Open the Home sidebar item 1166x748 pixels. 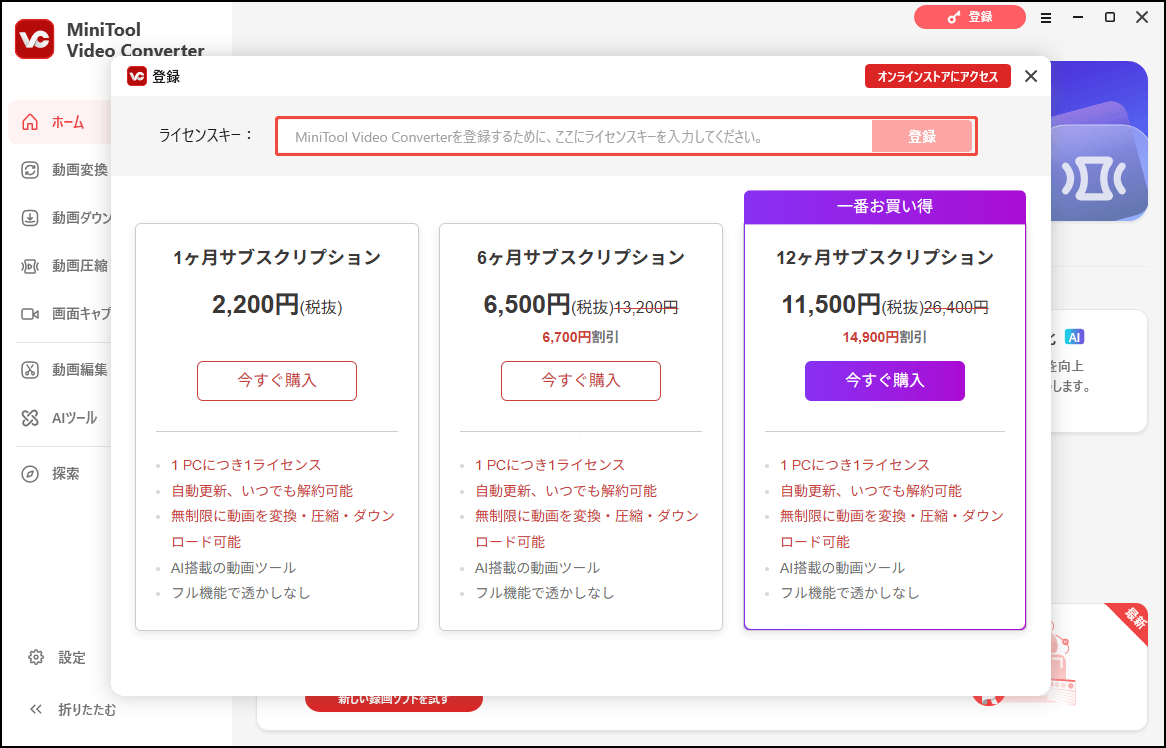coord(59,122)
